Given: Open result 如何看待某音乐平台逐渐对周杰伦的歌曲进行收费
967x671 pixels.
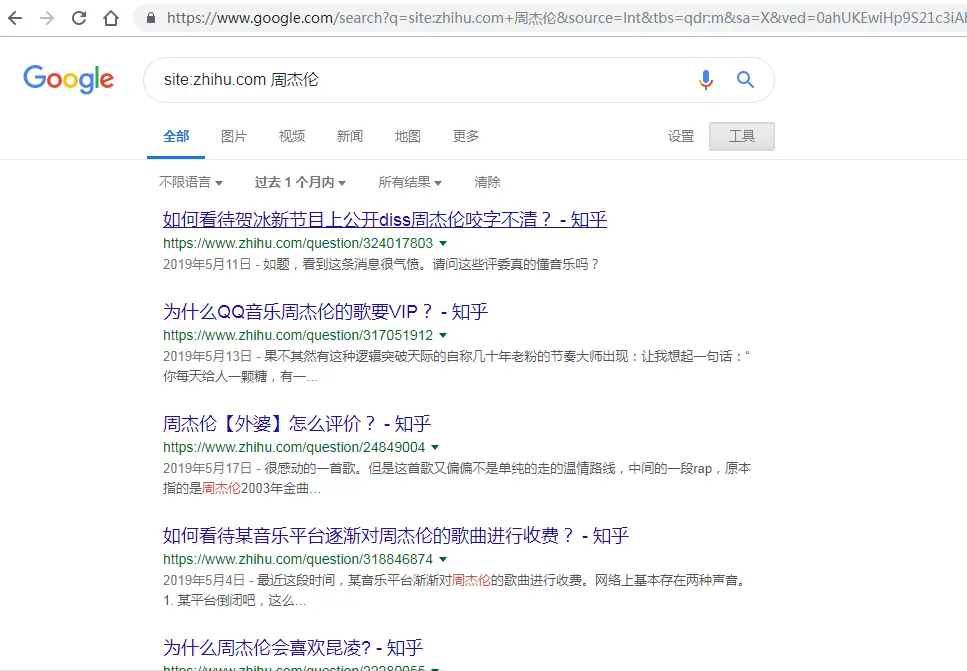Looking at the screenshot, I should tap(395, 535).
